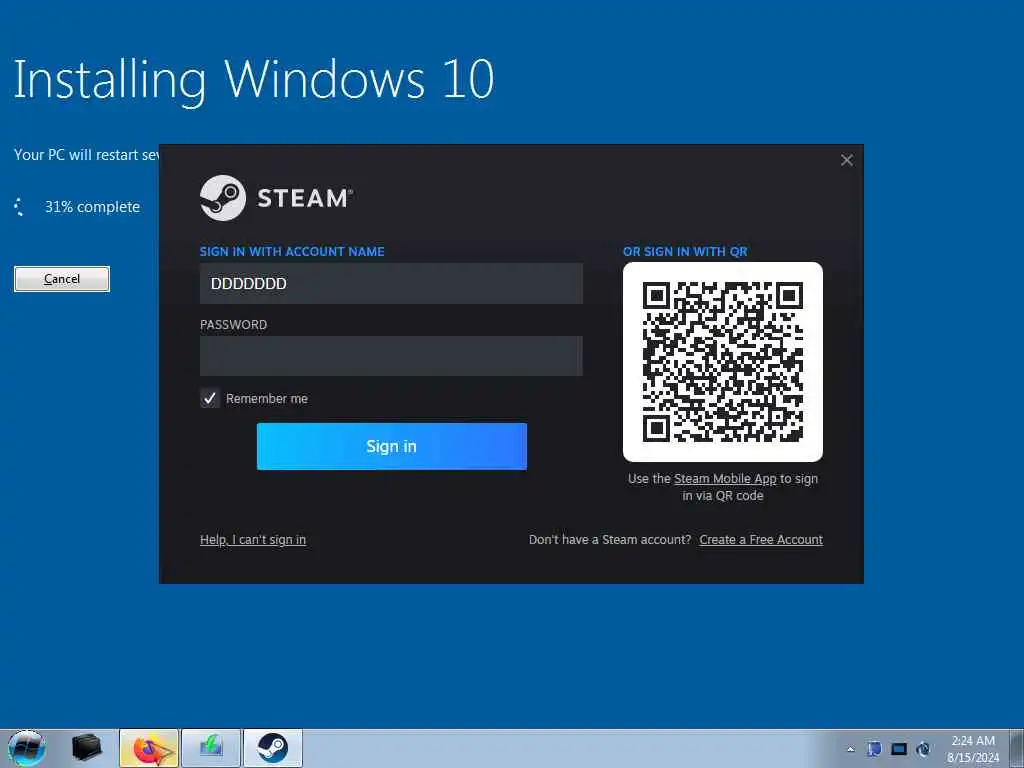
Task: Open the black box app on taskbar
Action: [x=86, y=748]
